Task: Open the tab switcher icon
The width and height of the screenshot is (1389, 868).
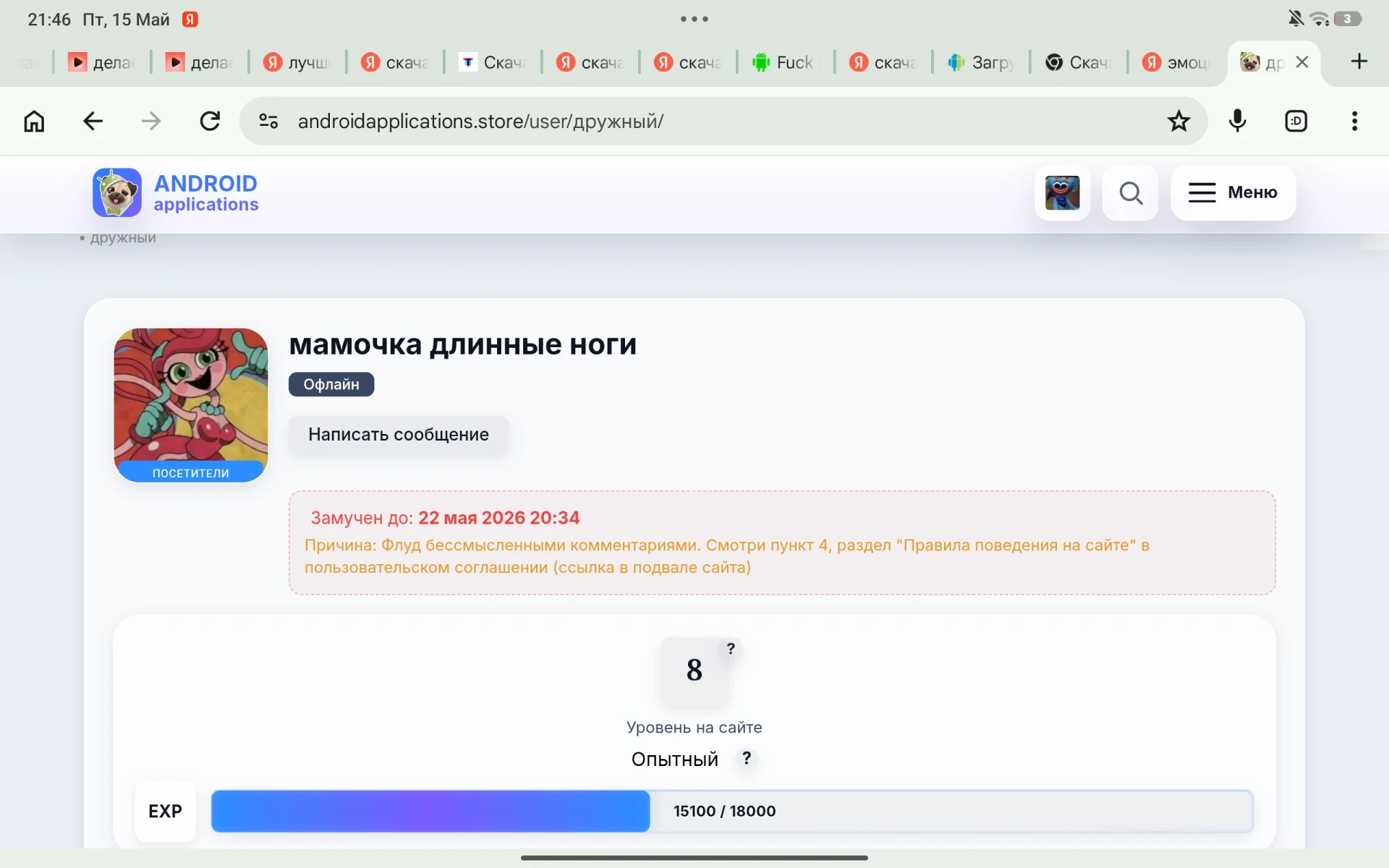Action: point(1296,121)
